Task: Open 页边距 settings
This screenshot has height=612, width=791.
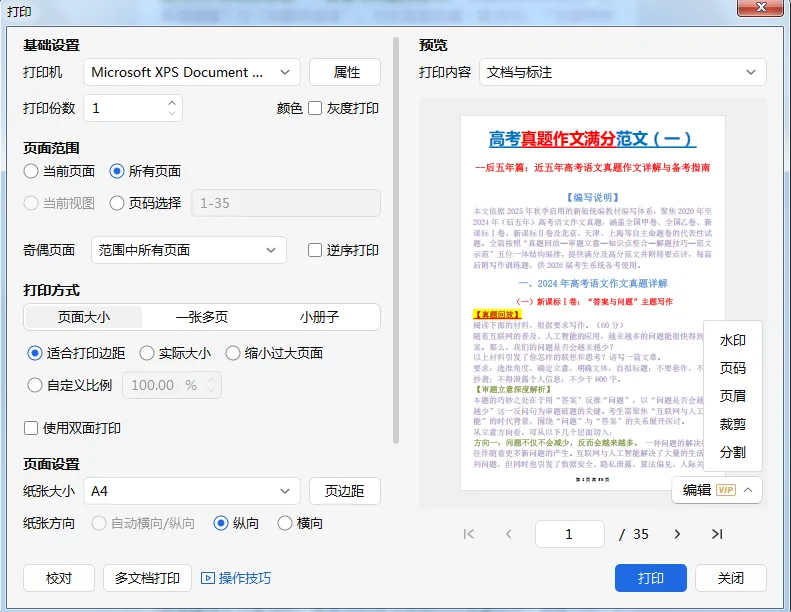Action: point(345,491)
